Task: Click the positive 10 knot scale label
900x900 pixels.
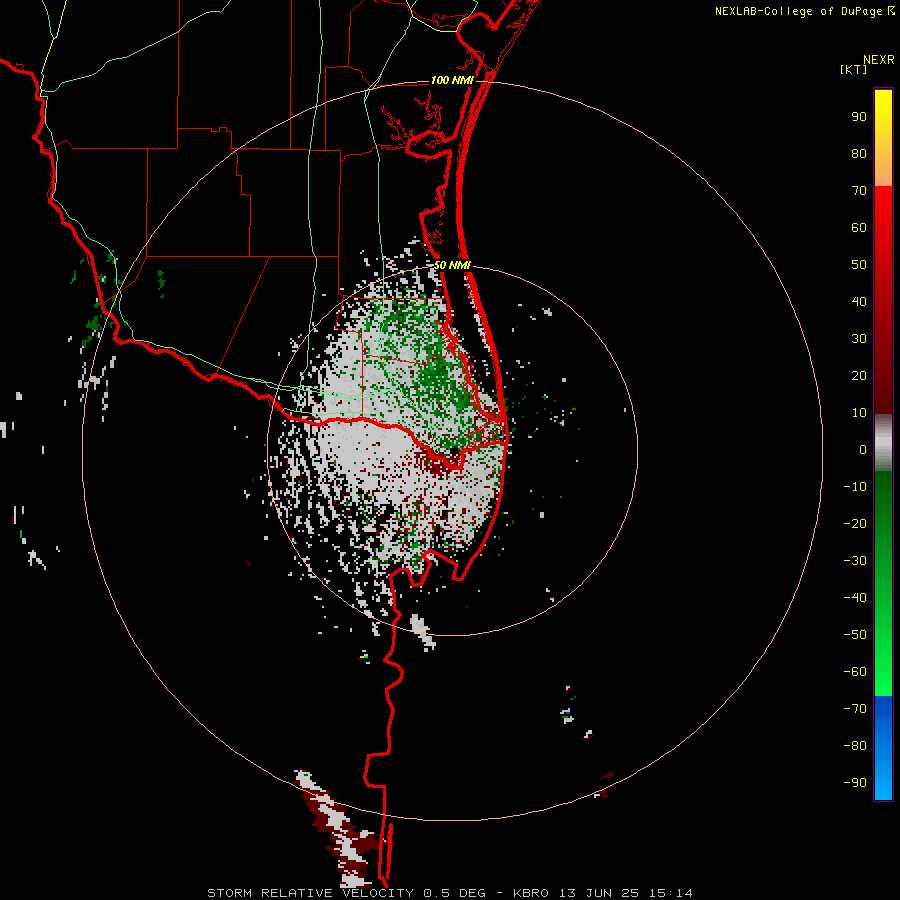Action: 859,413
